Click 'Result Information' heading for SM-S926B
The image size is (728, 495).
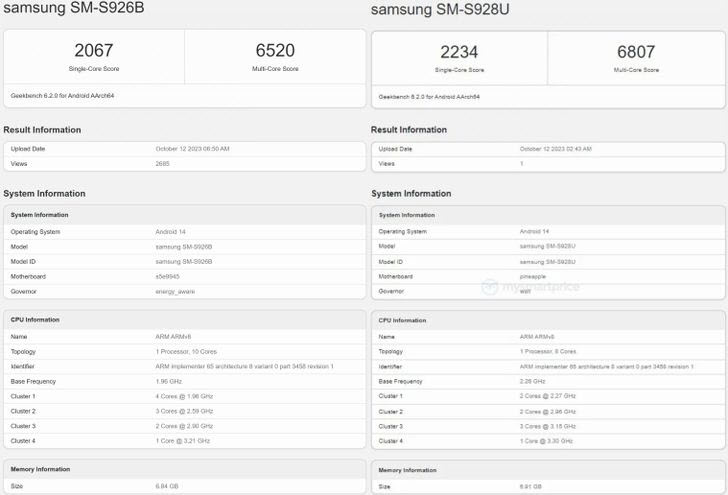tap(42, 130)
